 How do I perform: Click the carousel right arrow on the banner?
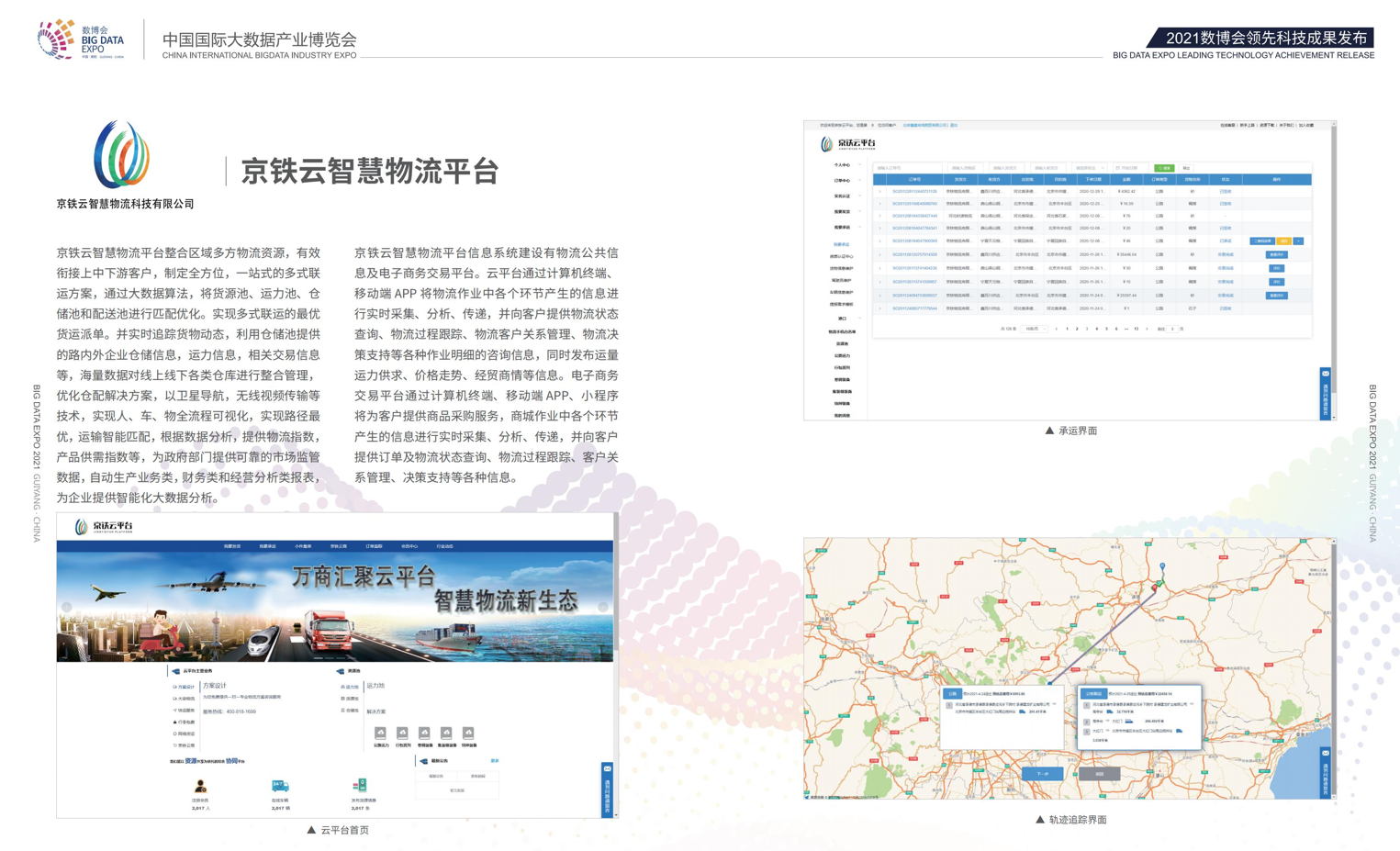pyautogui.click(x=602, y=607)
